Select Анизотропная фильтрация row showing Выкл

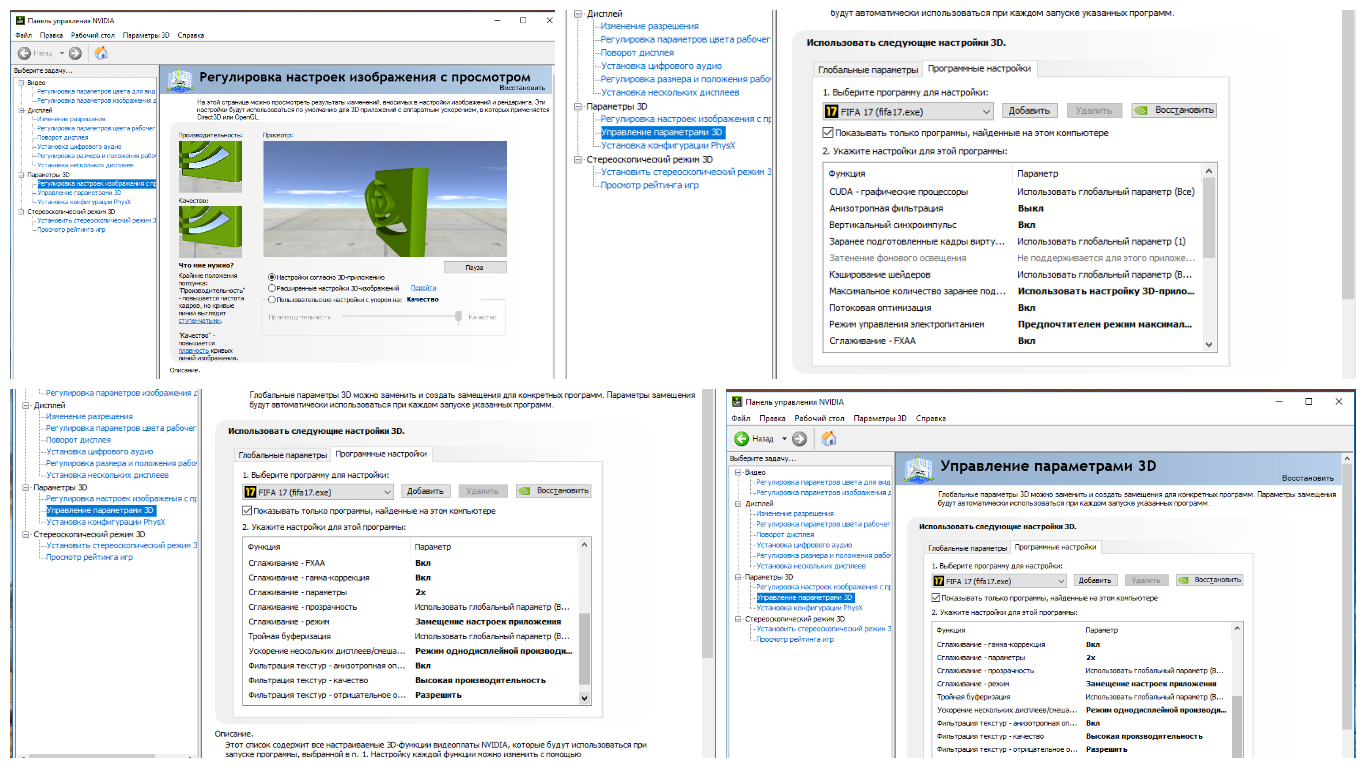(1011, 208)
